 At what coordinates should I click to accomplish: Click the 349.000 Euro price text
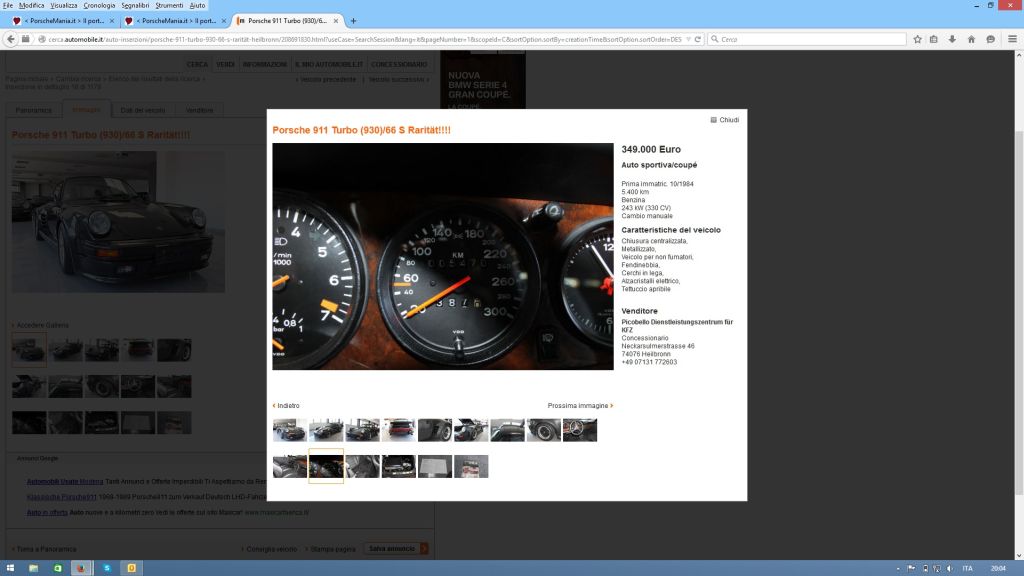[651, 150]
